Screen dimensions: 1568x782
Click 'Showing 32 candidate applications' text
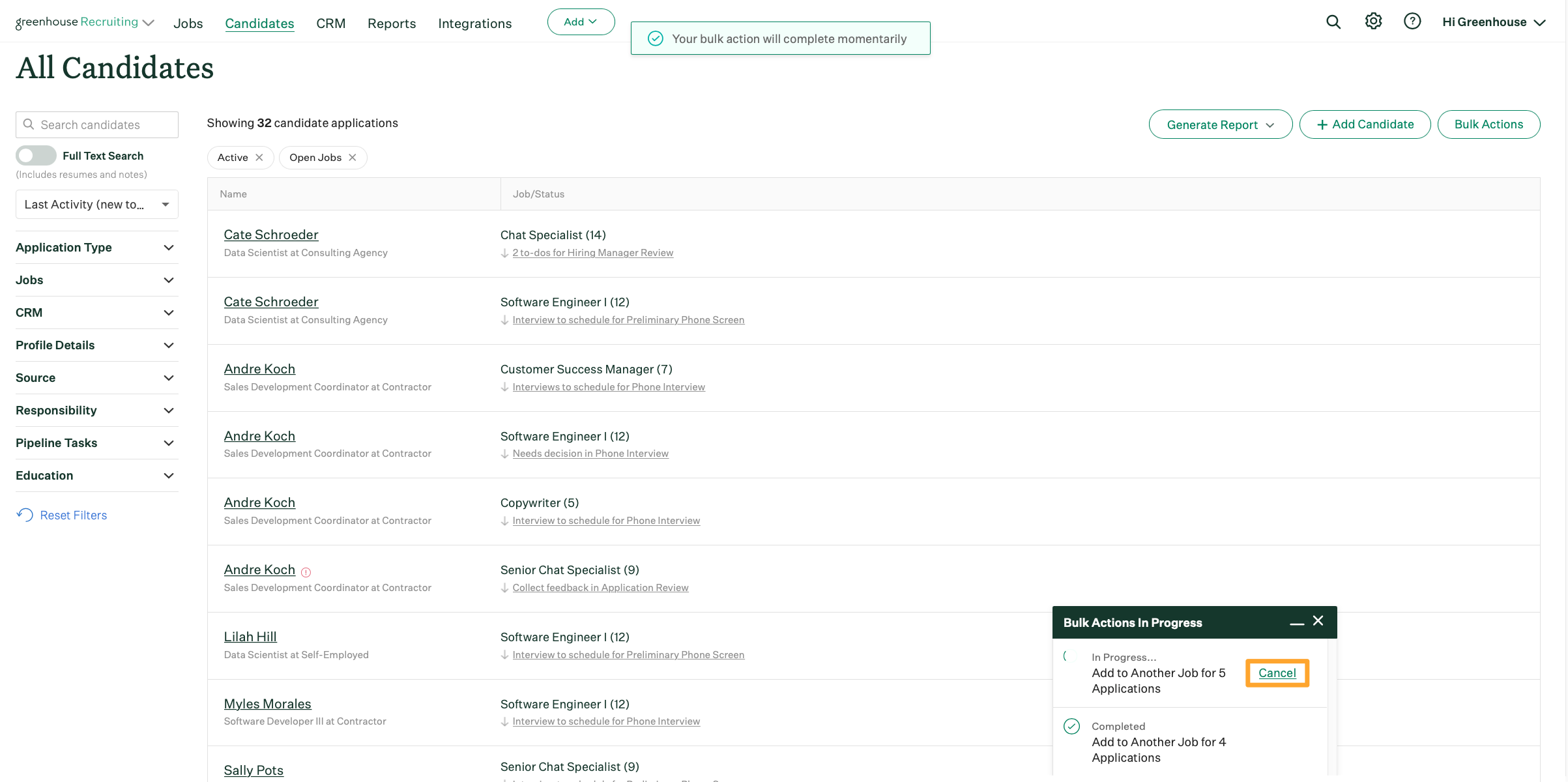tap(302, 123)
